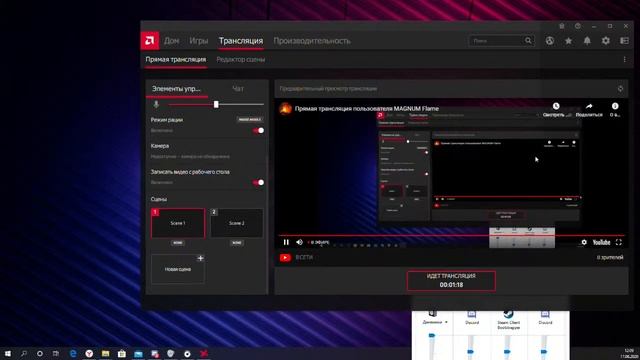
Task: Open the Динамики dropdown in volume mixer
Action: pyautogui.click(x=436, y=322)
